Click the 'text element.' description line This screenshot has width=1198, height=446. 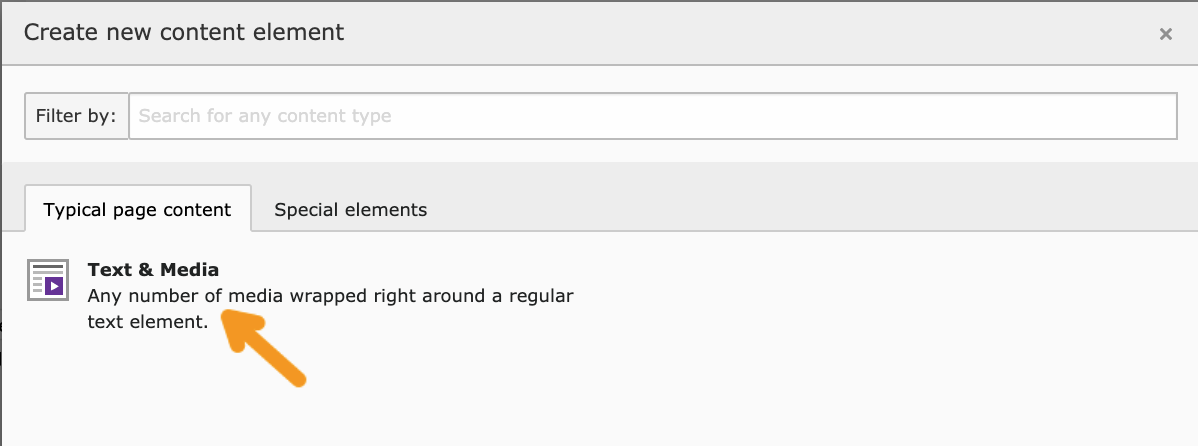coord(147,322)
